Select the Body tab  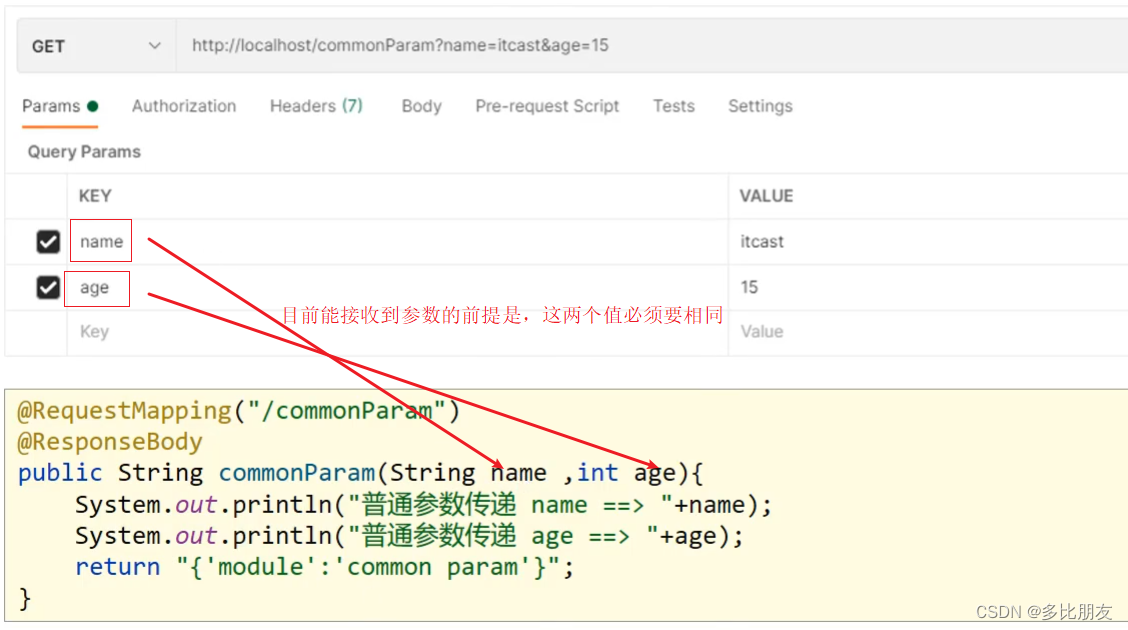421,106
